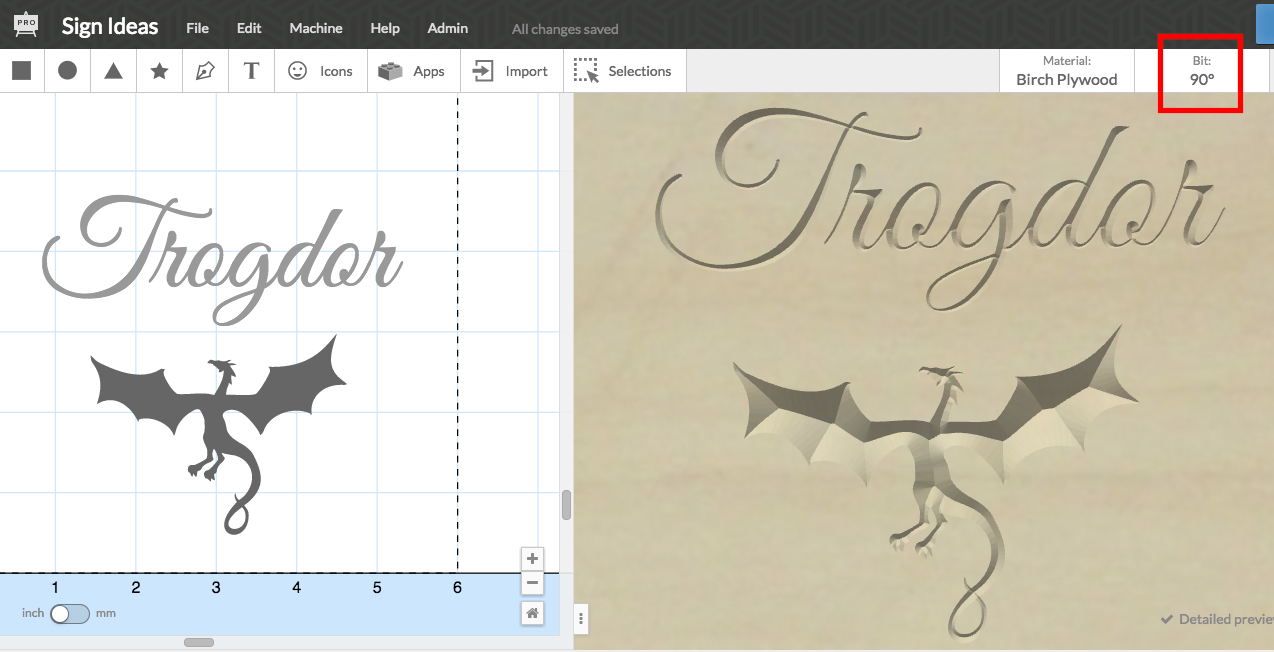Zoom in with the plus button
The height and width of the screenshot is (652, 1274).
click(x=533, y=559)
